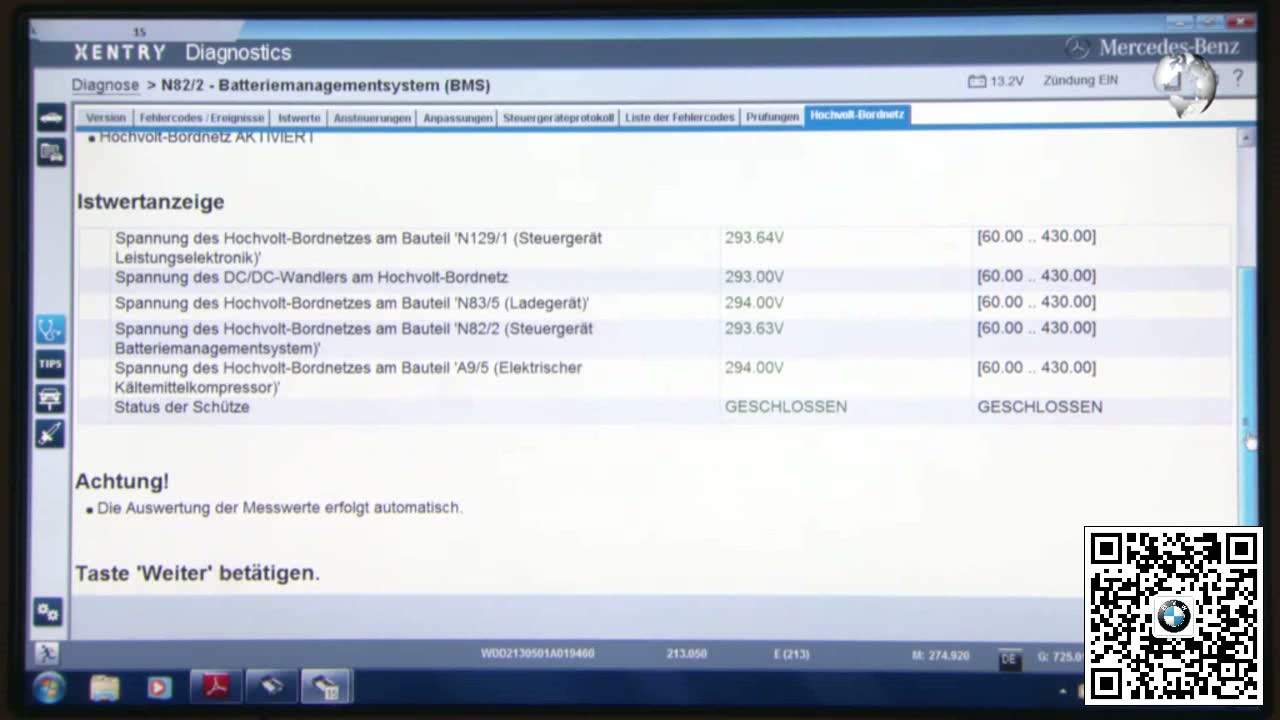
Task: Click the DE language indicator in status bar
Action: click(x=1009, y=658)
